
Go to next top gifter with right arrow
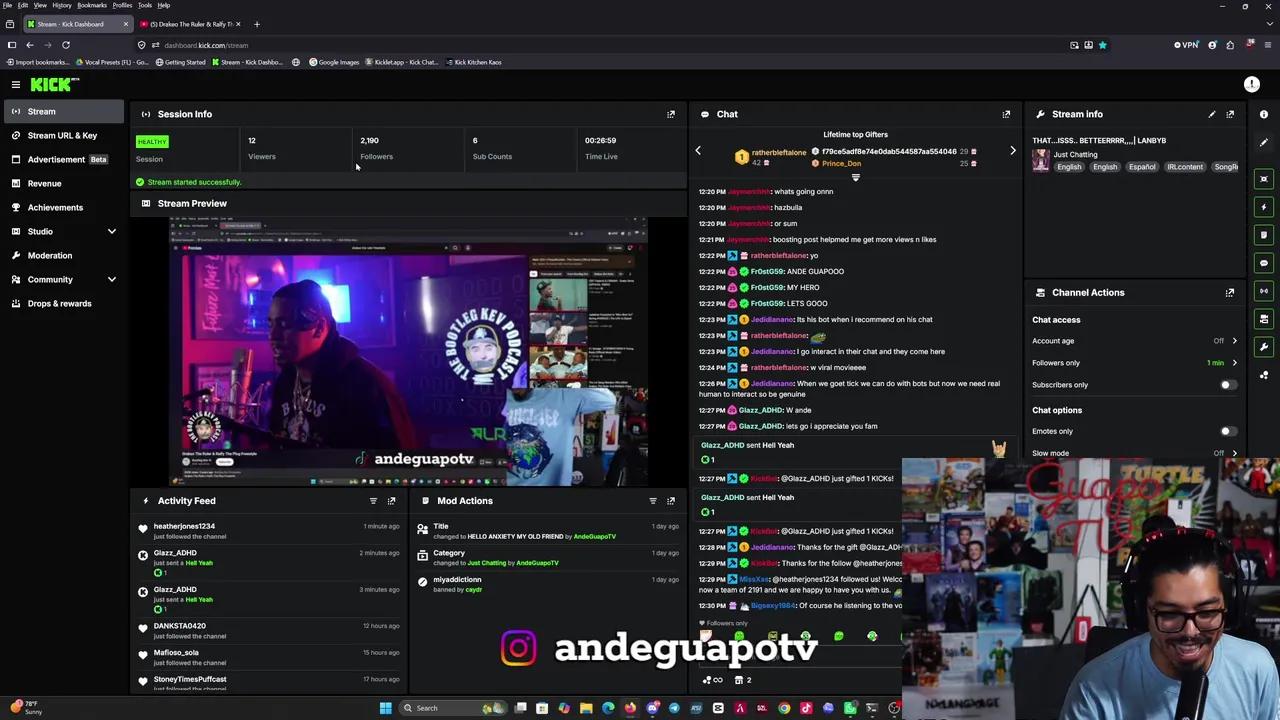pyautogui.click(x=1012, y=151)
